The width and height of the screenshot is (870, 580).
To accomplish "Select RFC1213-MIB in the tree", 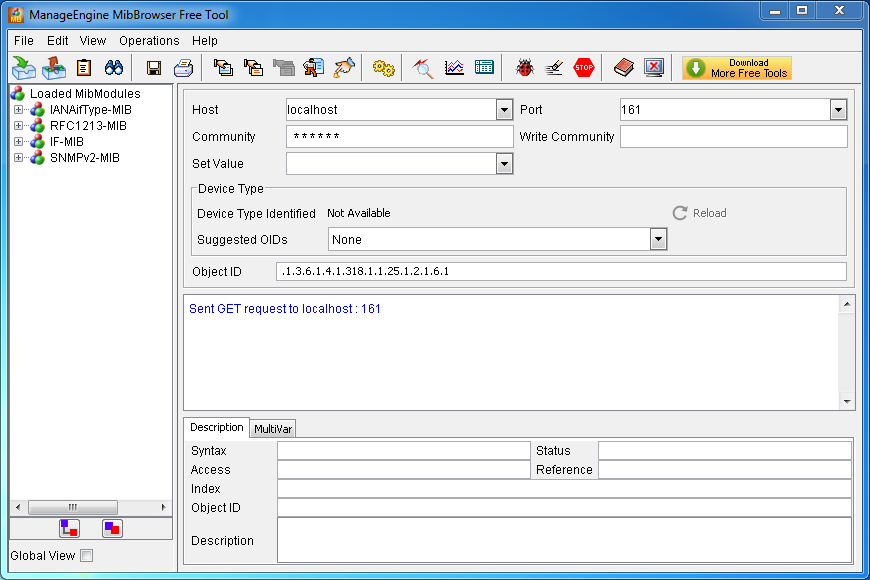I will (x=88, y=126).
